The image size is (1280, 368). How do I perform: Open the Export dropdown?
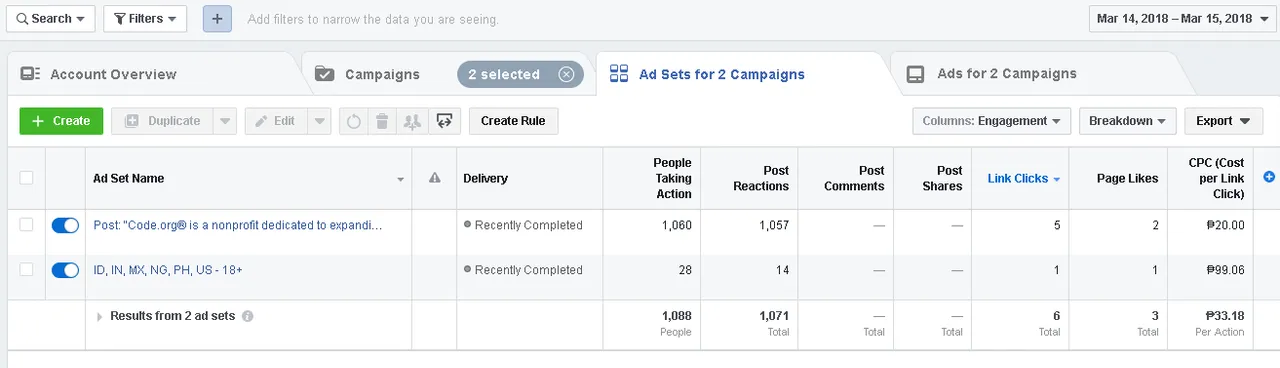click(1223, 121)
